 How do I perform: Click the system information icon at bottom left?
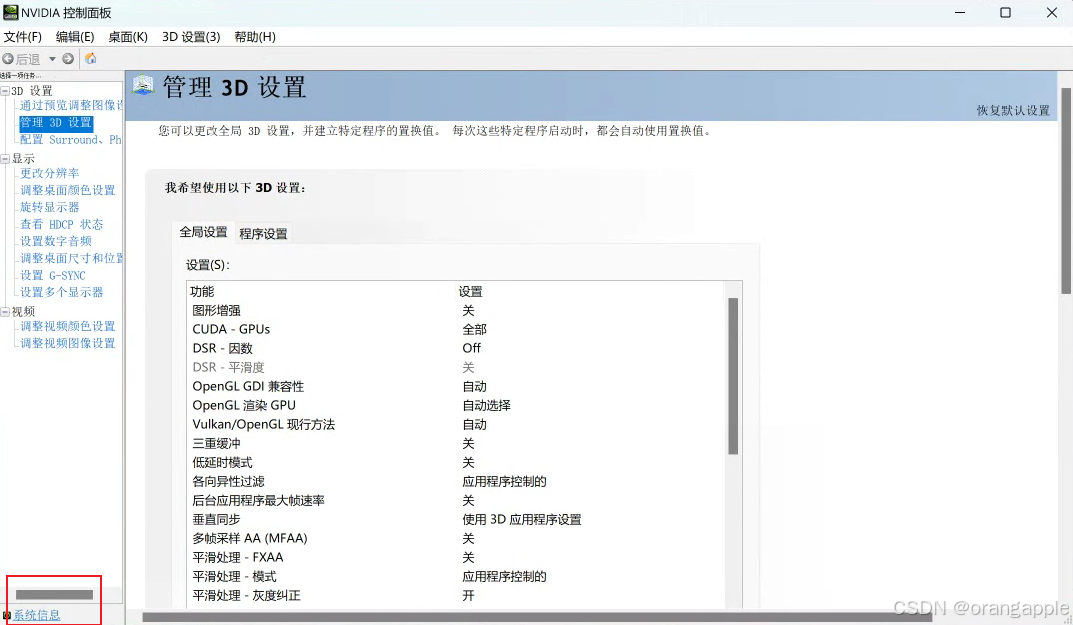pyautogui.click(x=6, y=615)
